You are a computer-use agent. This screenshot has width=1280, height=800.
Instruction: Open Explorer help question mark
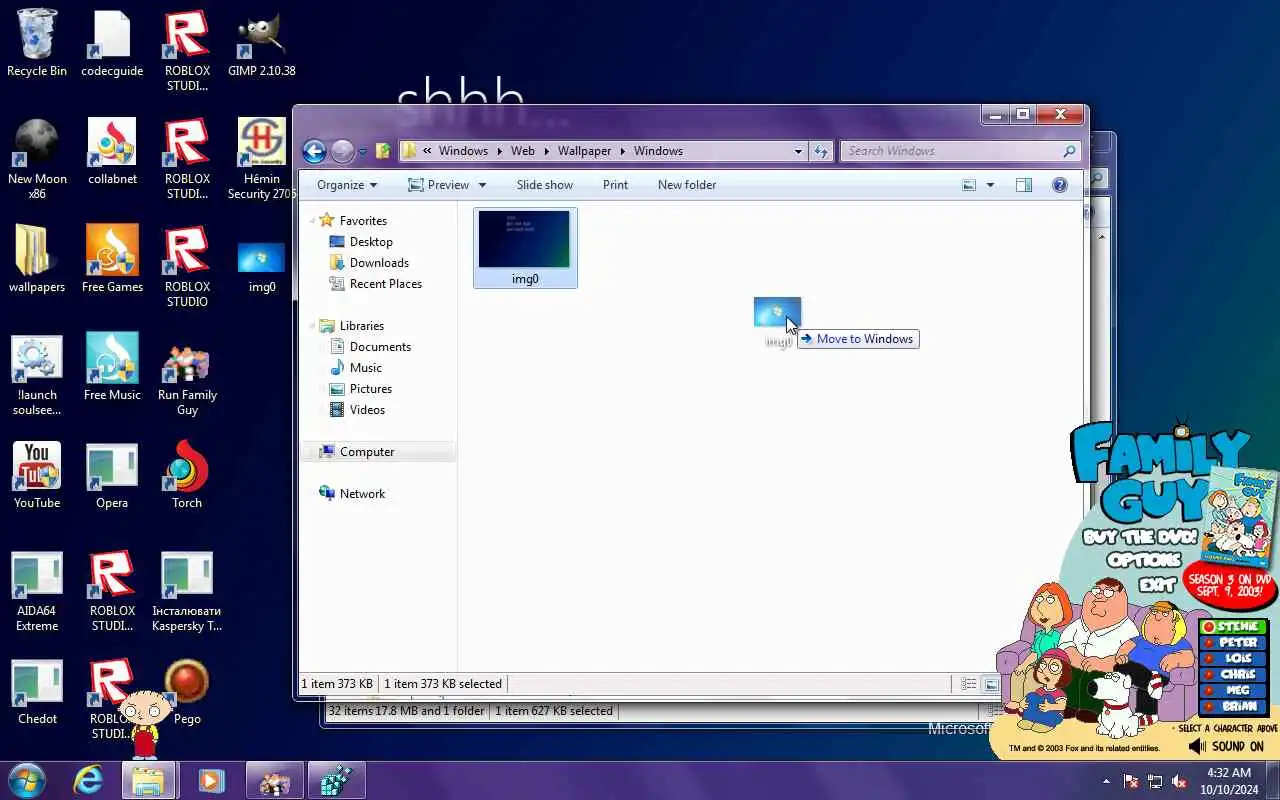click(1060, 185)
